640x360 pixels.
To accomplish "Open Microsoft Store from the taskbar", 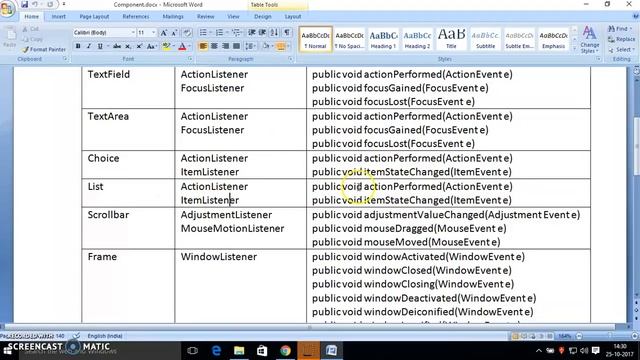I will pyautogui.click(x=262, y=350).
